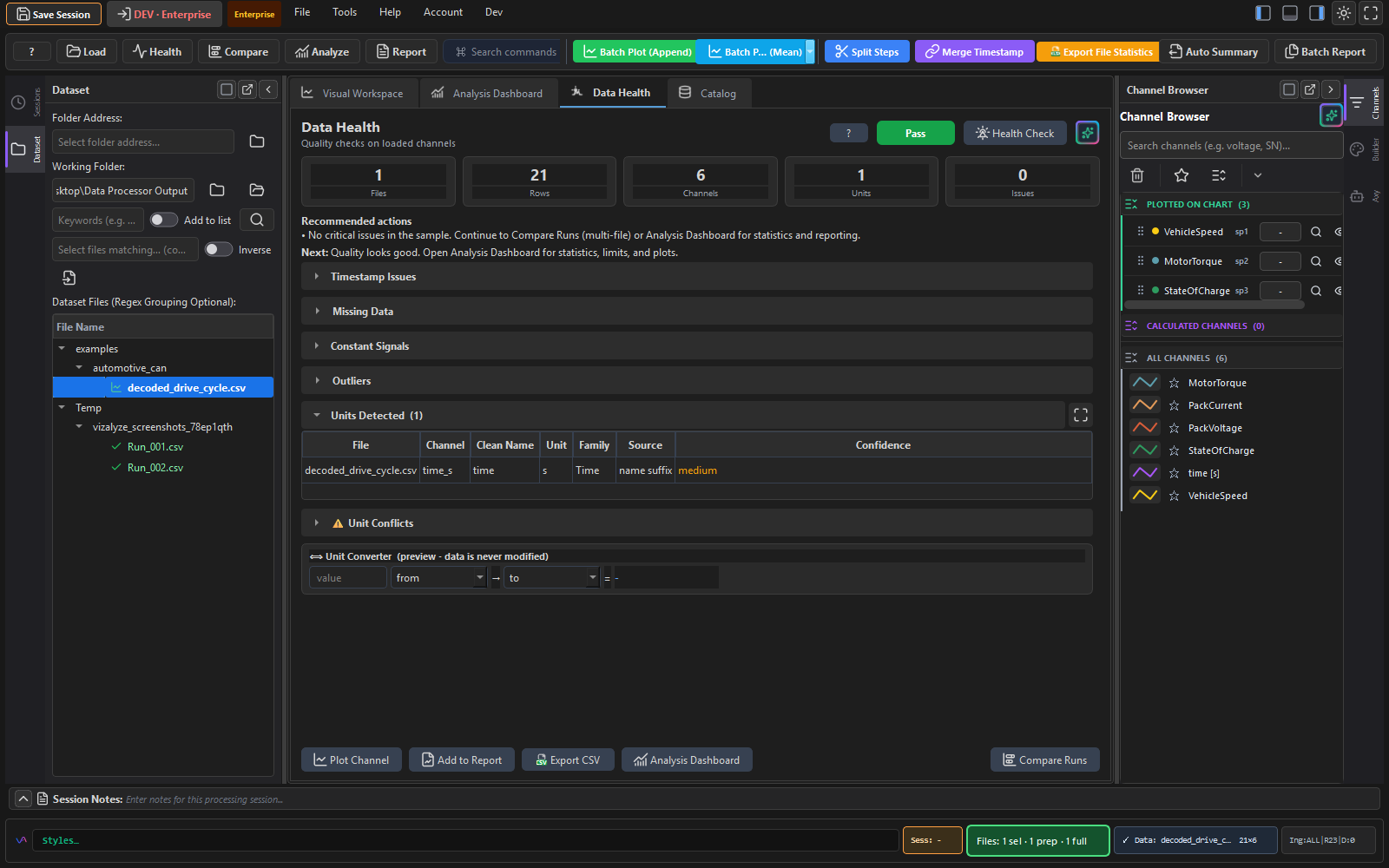
Task: Pop out the Channel Browser panel
Action: [x=1310, y=89]
